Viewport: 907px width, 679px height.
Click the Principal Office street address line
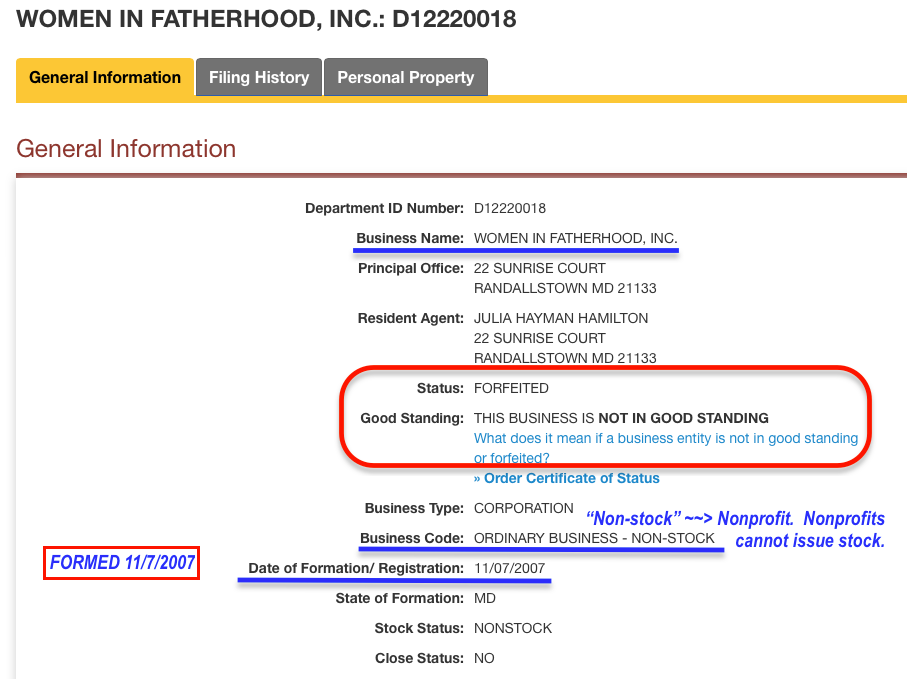pyautogui.click(x=539, y=268)
